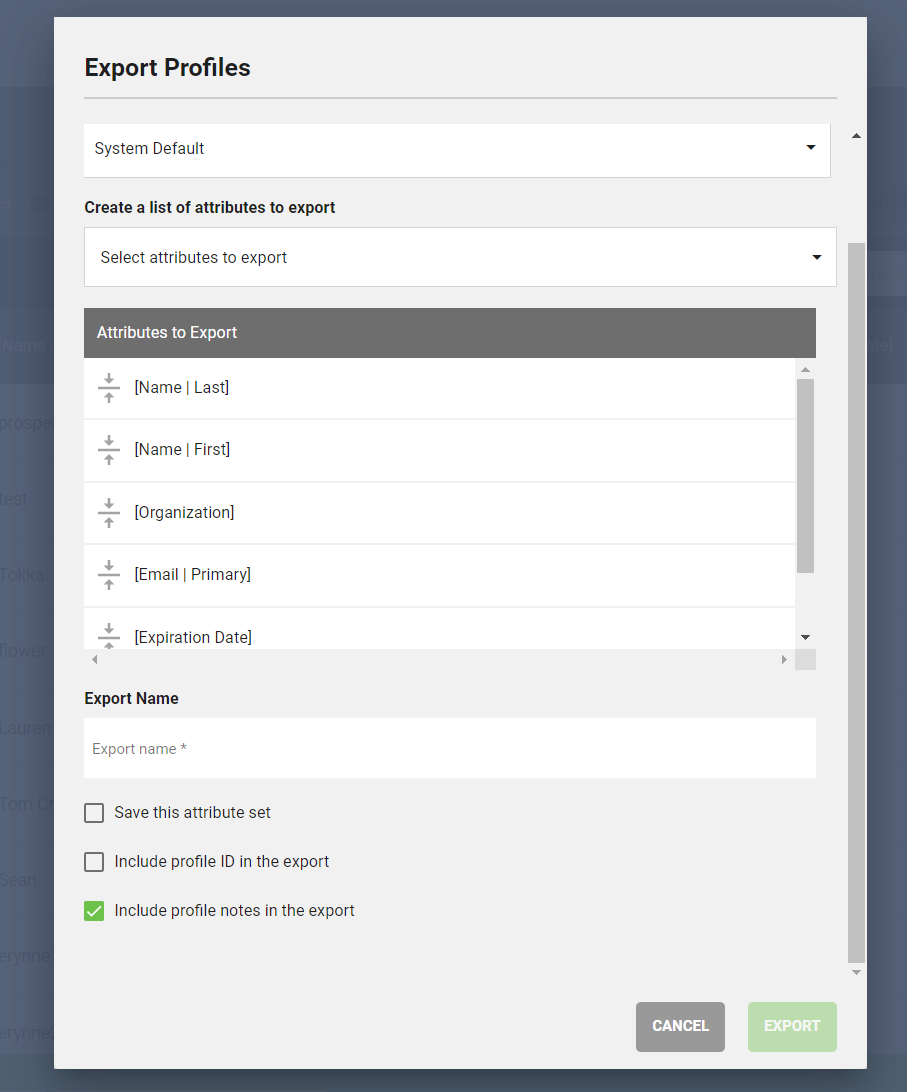The width and height of the screenshot is (907, 1092).
Task: Click scroll-right arrow under attributes list
Action: 785,660
